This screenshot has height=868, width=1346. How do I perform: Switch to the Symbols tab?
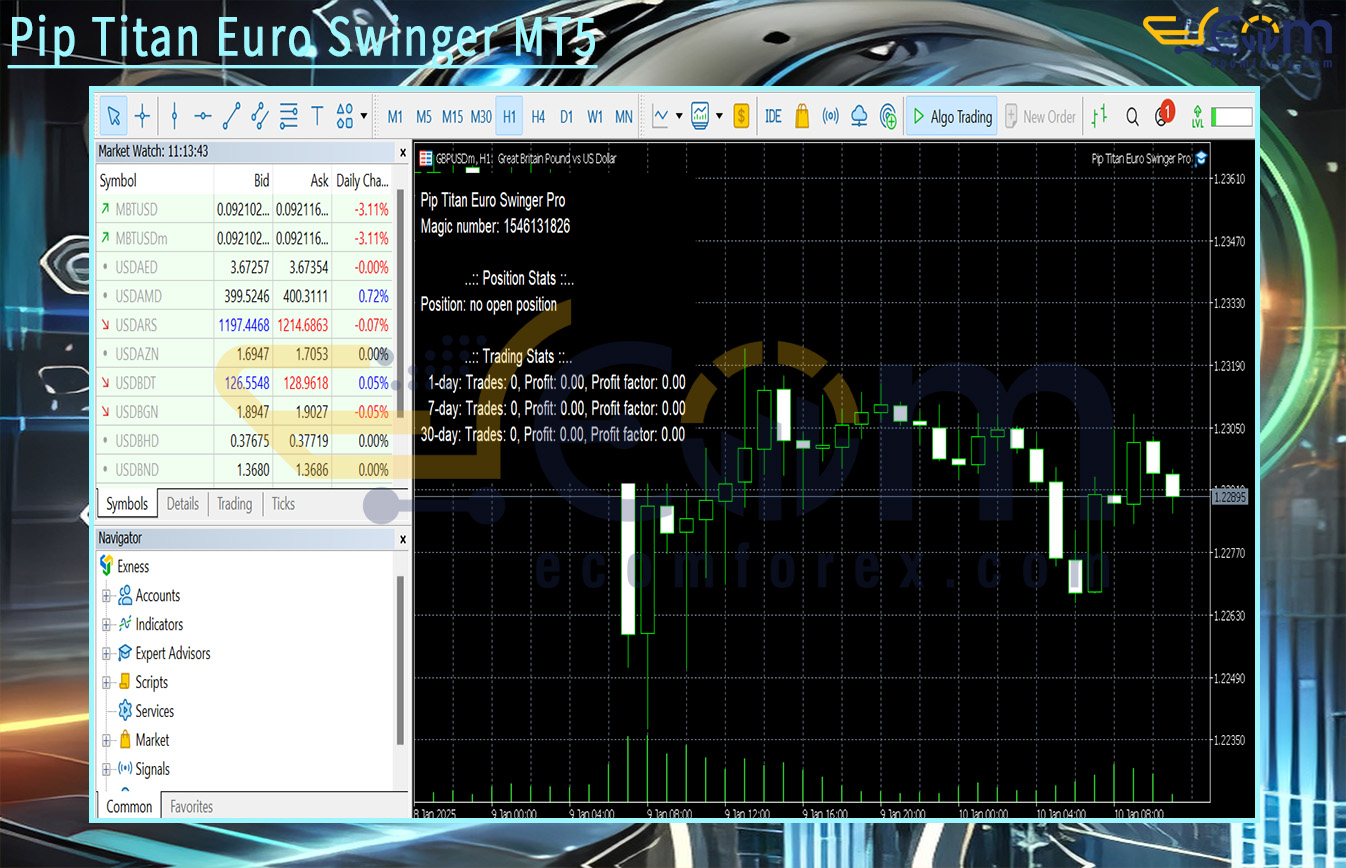pos(127,504)
